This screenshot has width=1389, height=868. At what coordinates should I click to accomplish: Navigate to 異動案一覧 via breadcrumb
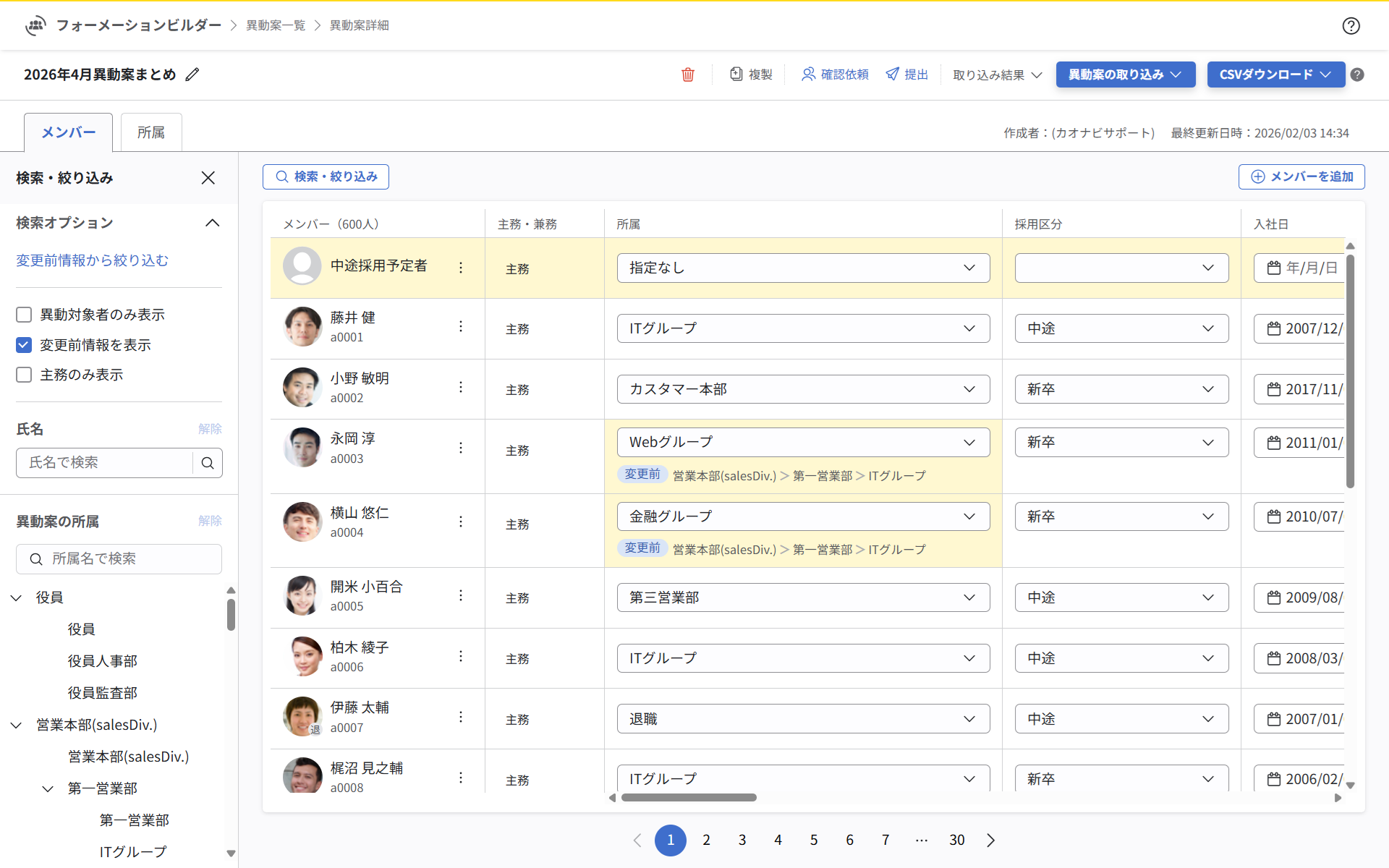(276, 25)
